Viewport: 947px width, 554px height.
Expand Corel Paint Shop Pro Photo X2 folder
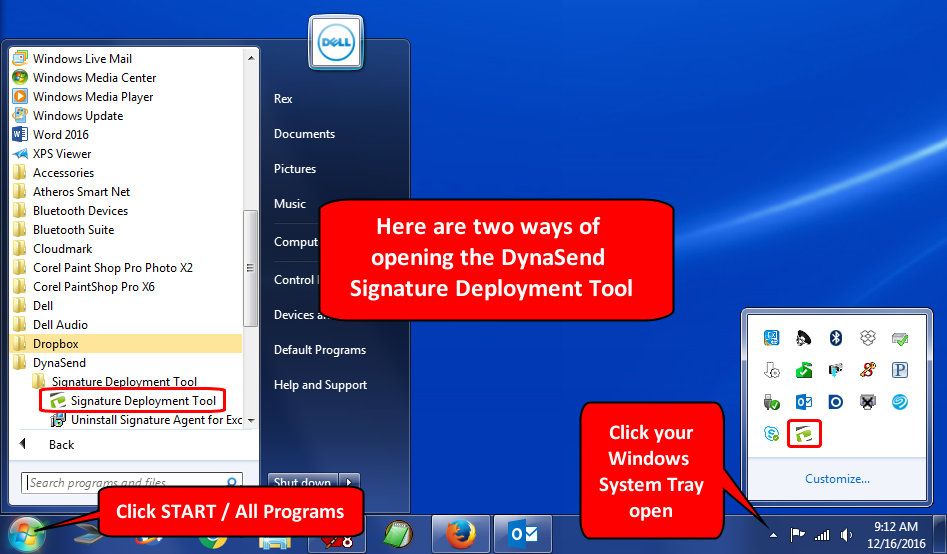pos(103,268)
